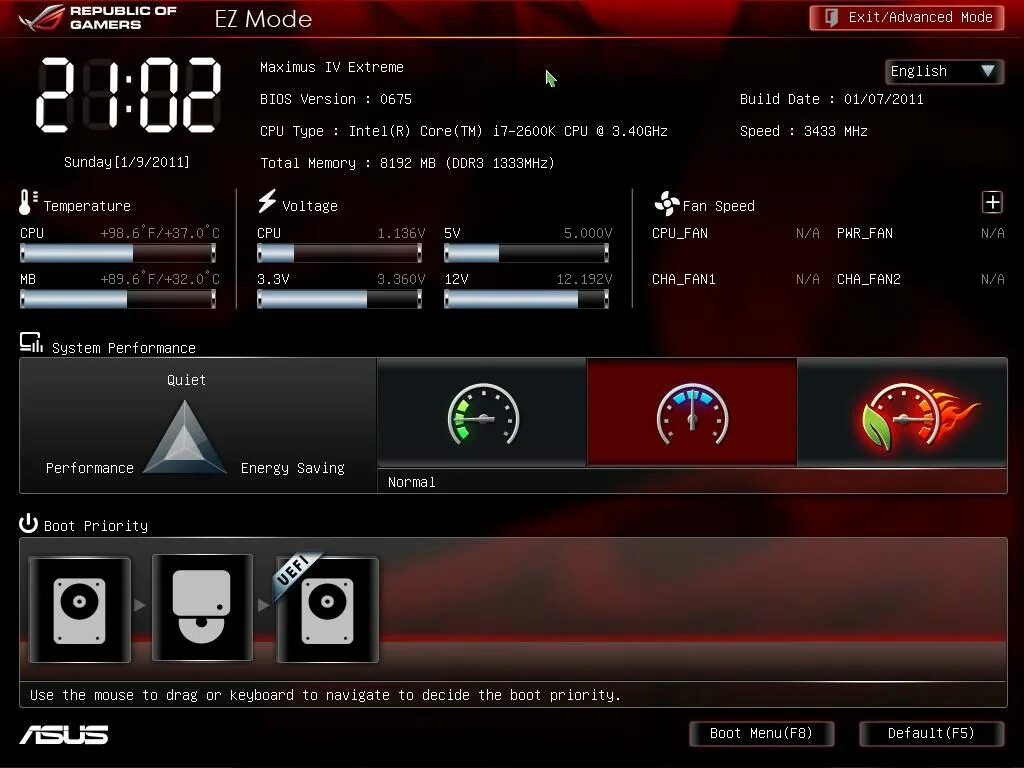
Task: Open the English language dropdown
Action: 944,71
